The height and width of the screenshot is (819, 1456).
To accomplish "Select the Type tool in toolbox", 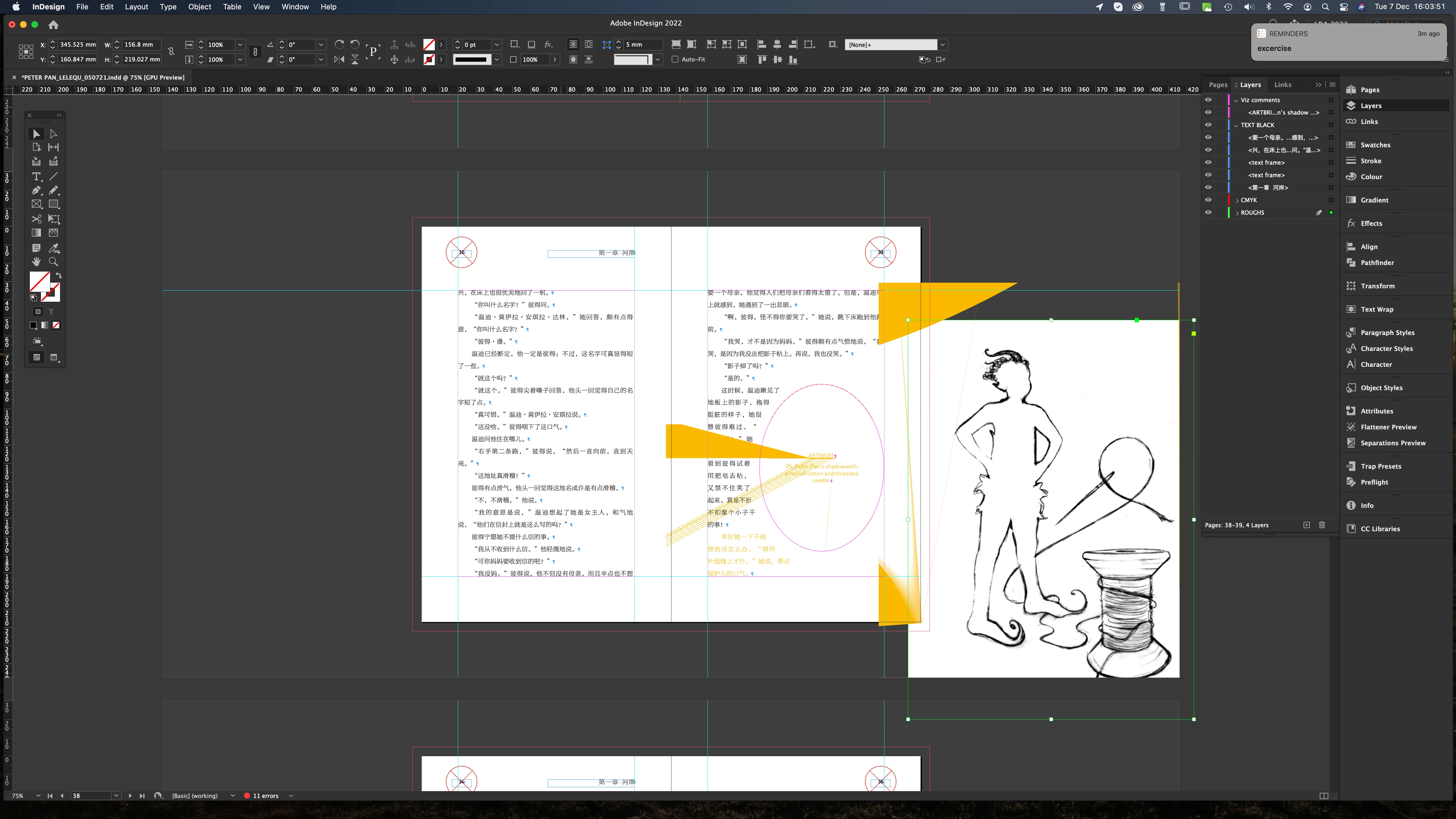I will point(36,176).
